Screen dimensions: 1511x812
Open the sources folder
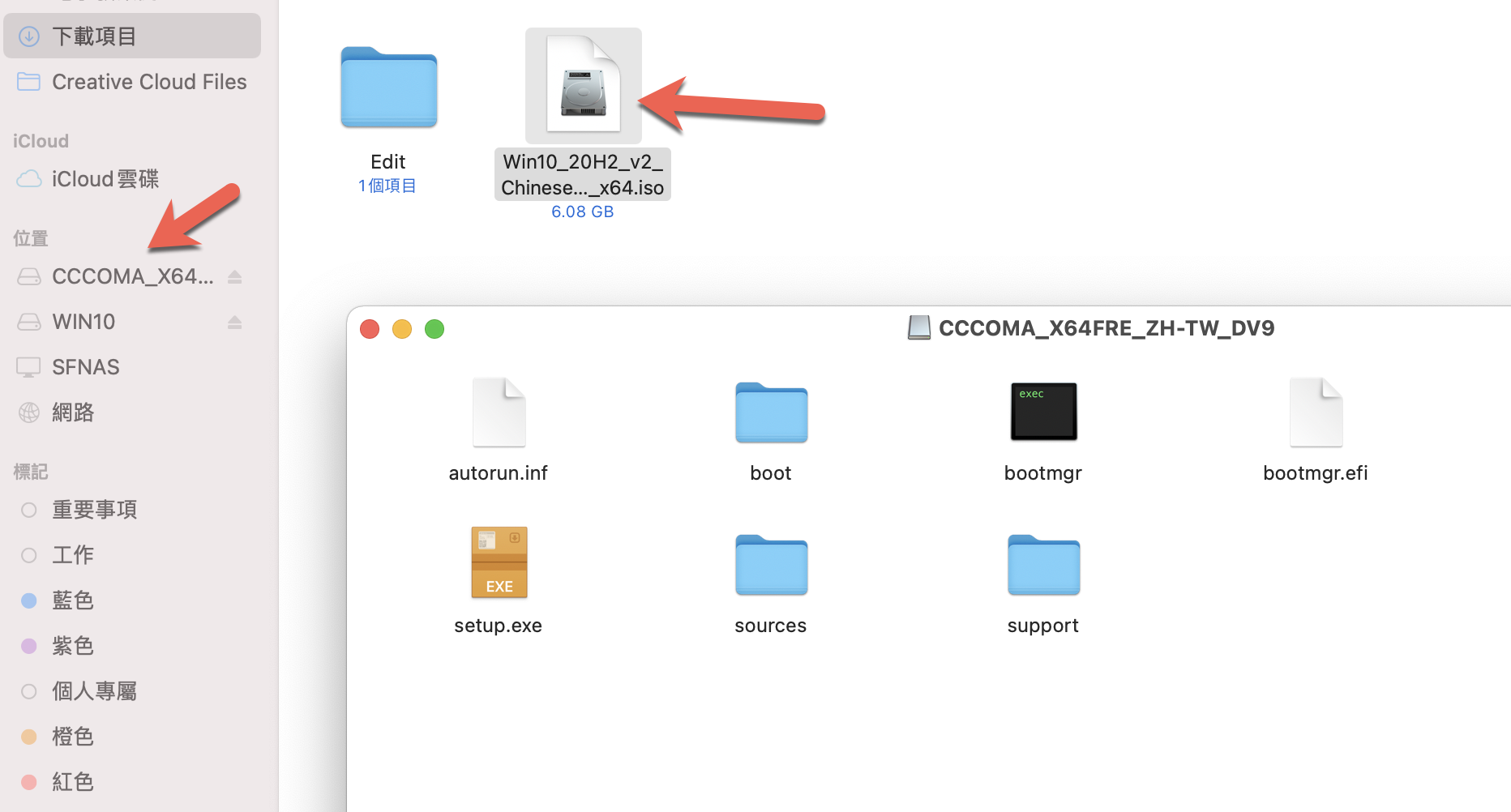point(771,564)
